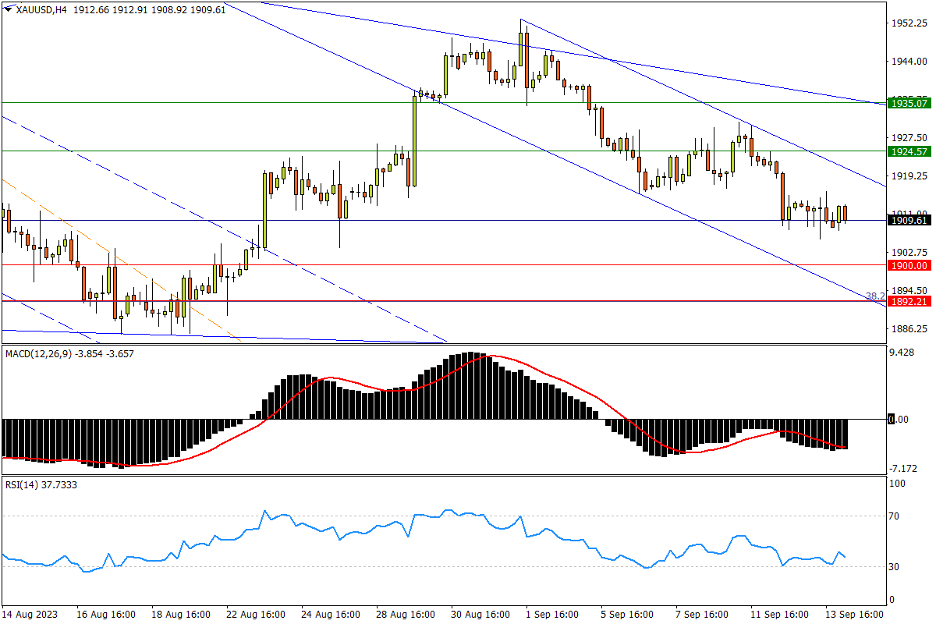This screenshot has width=936, height=624.
Task: Click the current price tag 1909.61
Action: (x=909, y=221)
